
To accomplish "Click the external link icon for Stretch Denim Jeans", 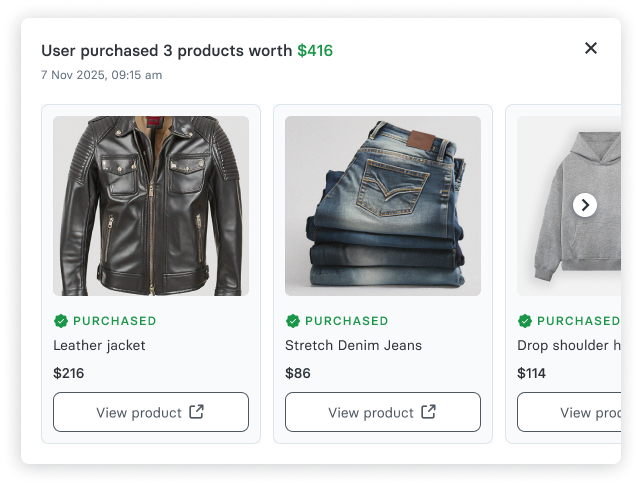I will click(429, 412).
